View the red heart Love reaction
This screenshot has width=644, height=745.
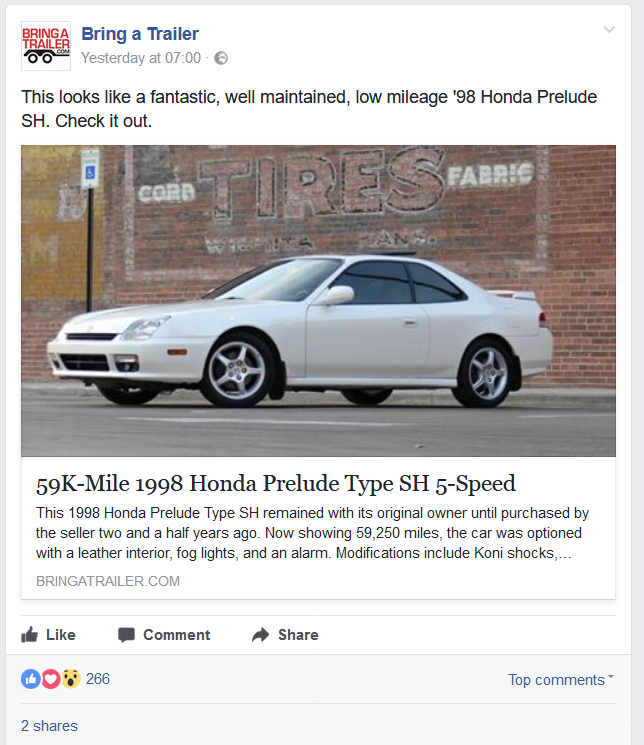tap(51, 679)
